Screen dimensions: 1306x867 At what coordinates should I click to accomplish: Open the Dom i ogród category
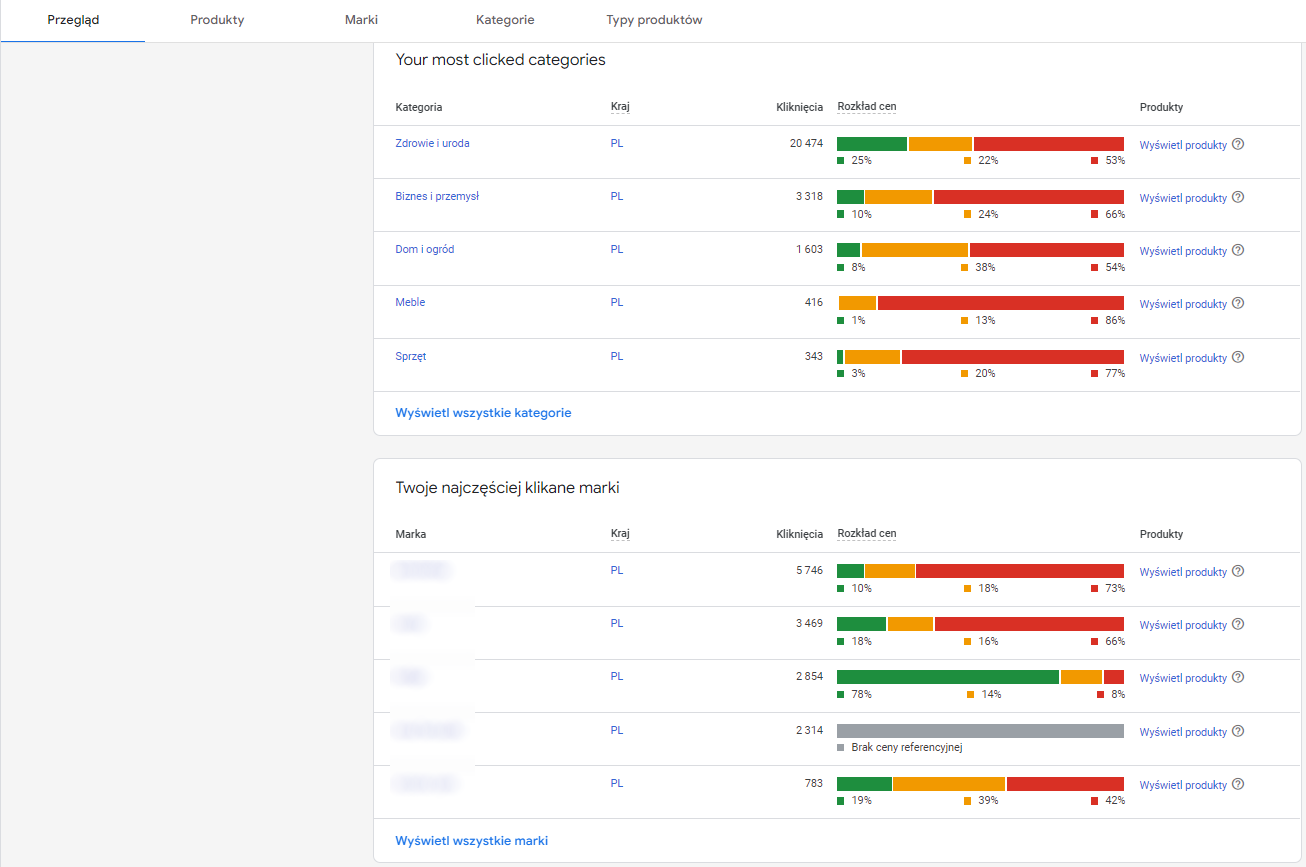click(424, 249)
